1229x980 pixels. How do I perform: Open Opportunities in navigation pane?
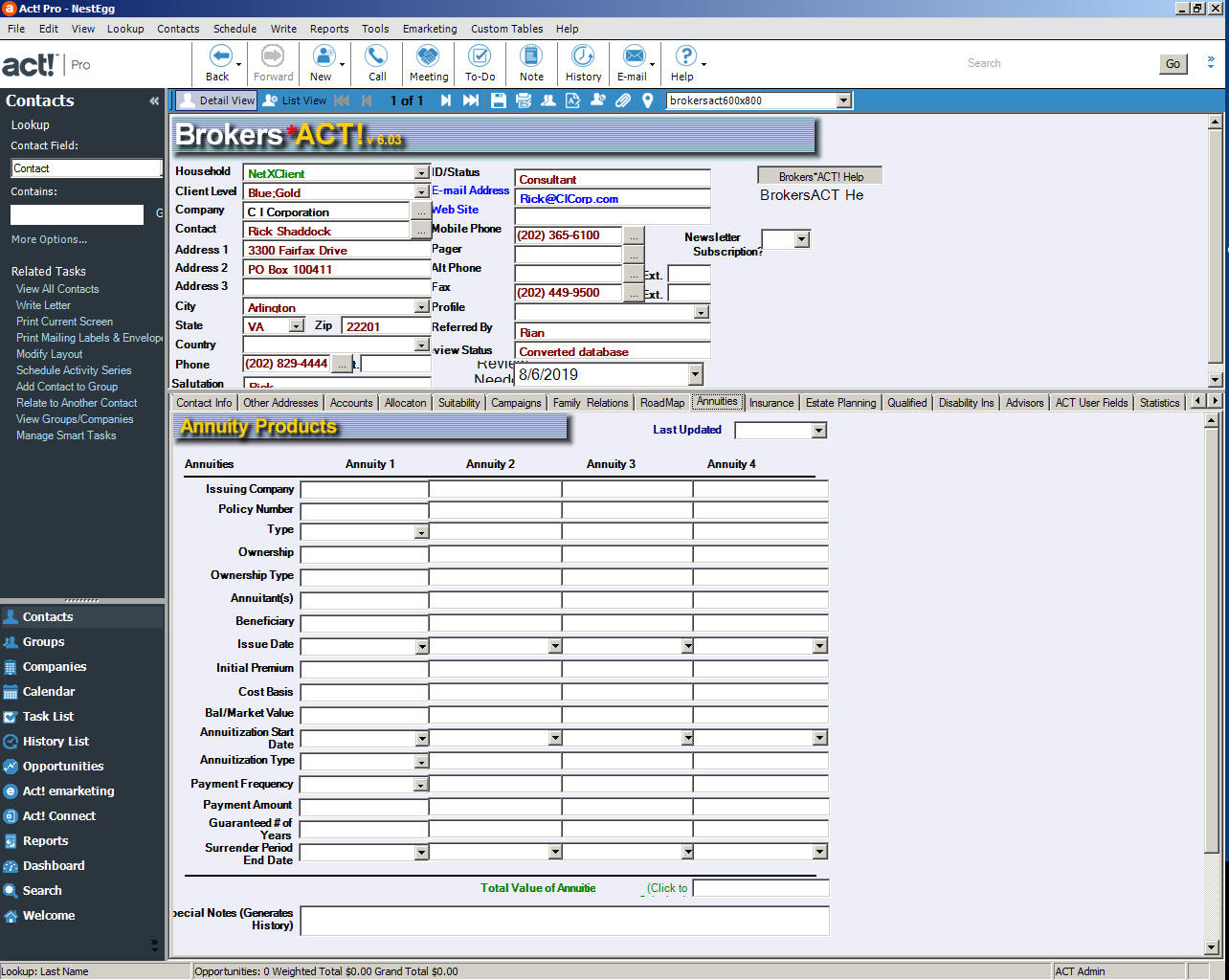point(82,767)
